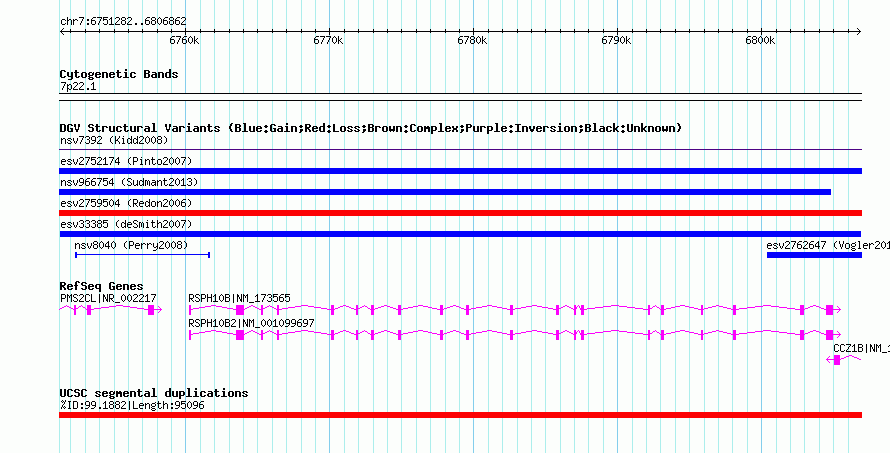Click the esv2762647 (Vogler) label

(x=828, y=245)
